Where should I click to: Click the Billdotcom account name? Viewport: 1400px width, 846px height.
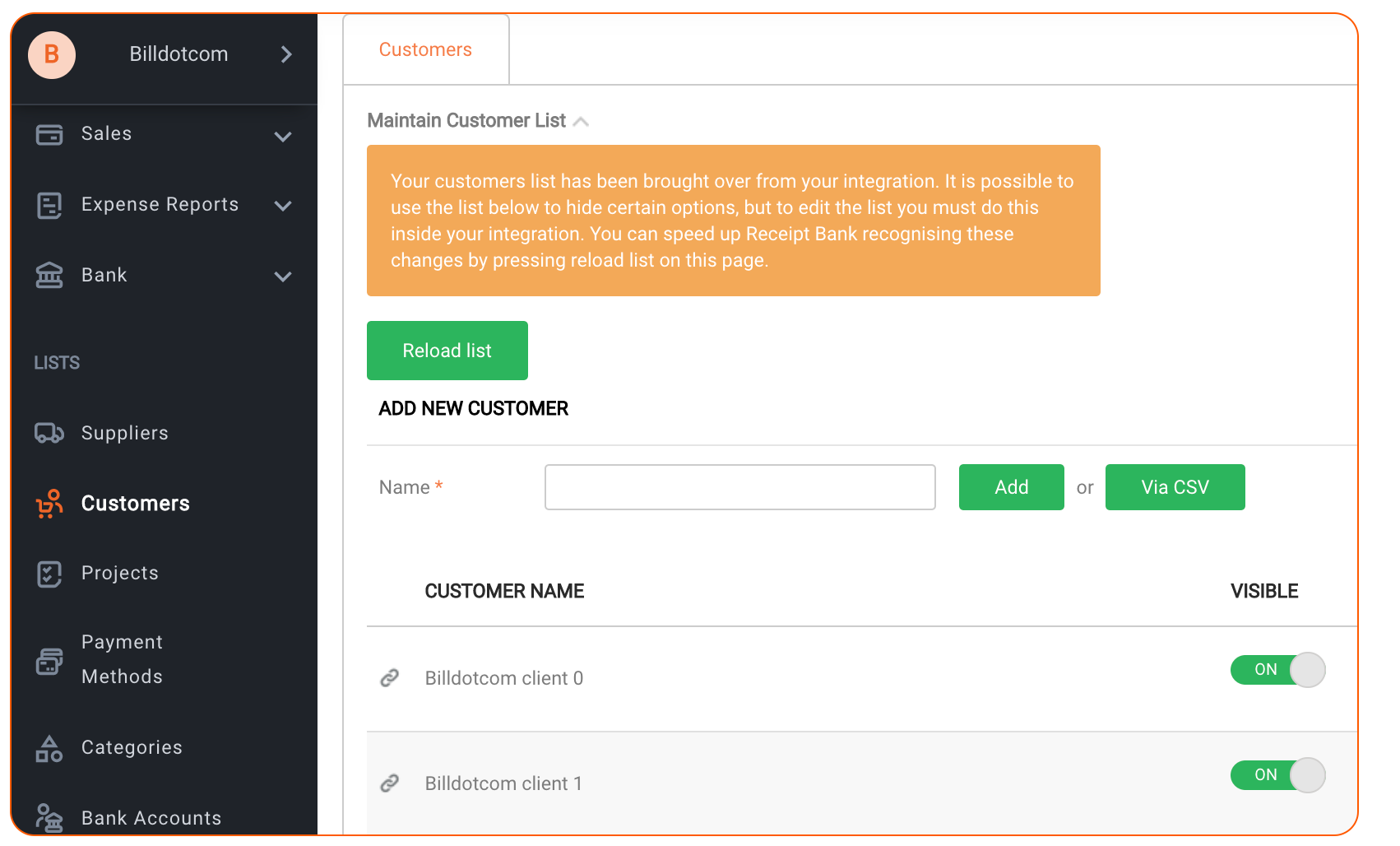178,54
